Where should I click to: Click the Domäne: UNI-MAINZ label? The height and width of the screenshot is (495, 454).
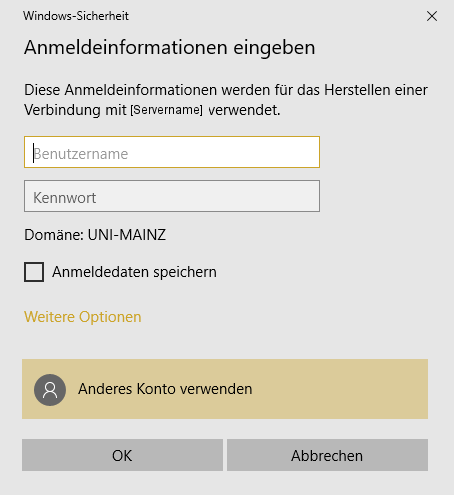point(95,235)
